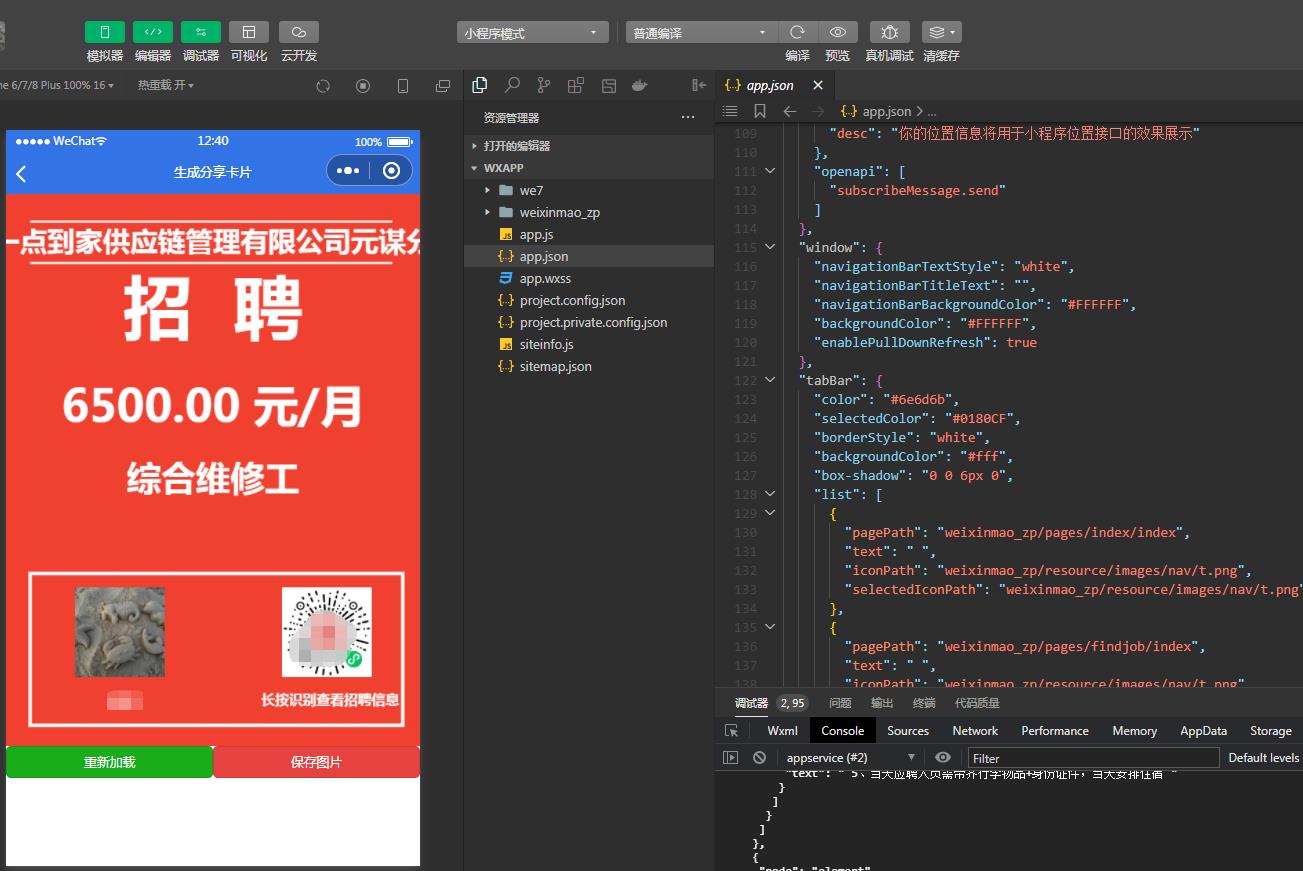This screenshot has height=871, width=1303.
Task: Clear the console with the no-entry icon
Action: click(760, 757)
